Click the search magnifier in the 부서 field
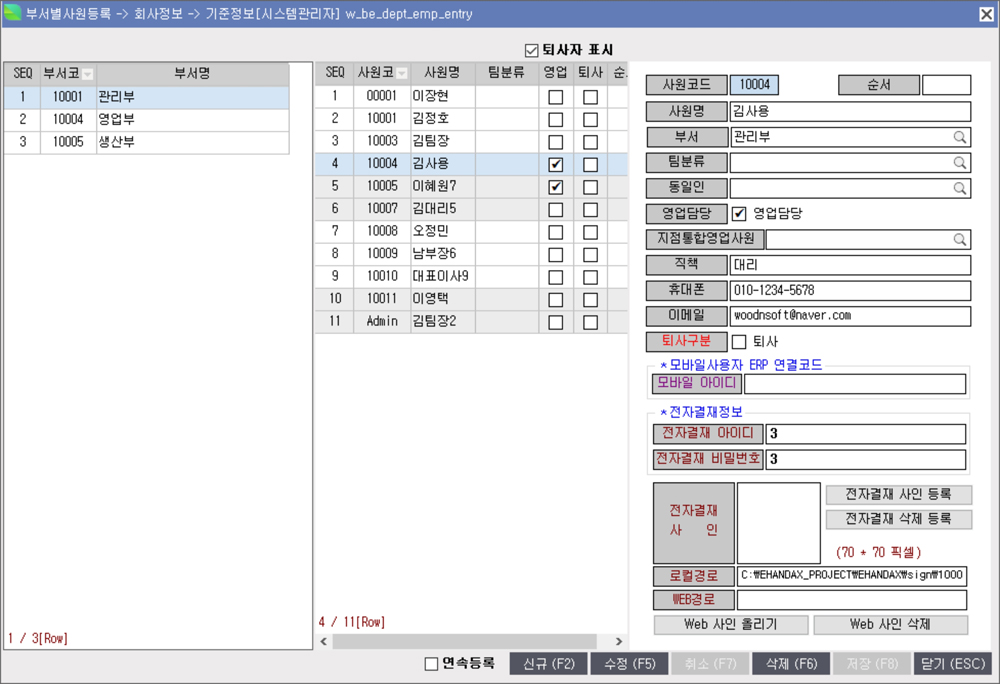 959,137
